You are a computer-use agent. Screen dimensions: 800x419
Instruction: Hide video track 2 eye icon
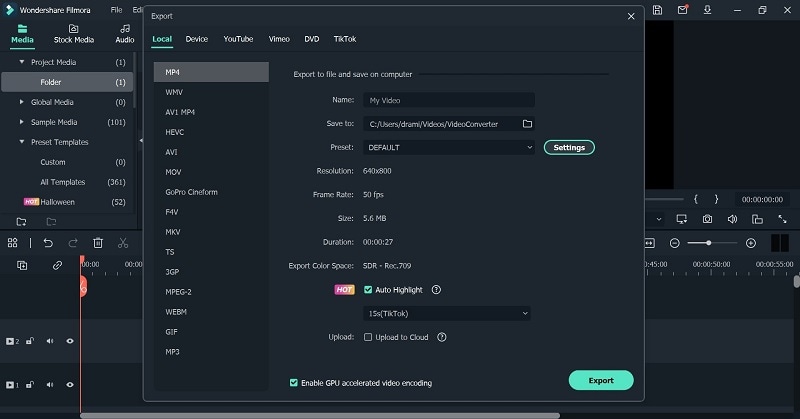pos(70,341)
